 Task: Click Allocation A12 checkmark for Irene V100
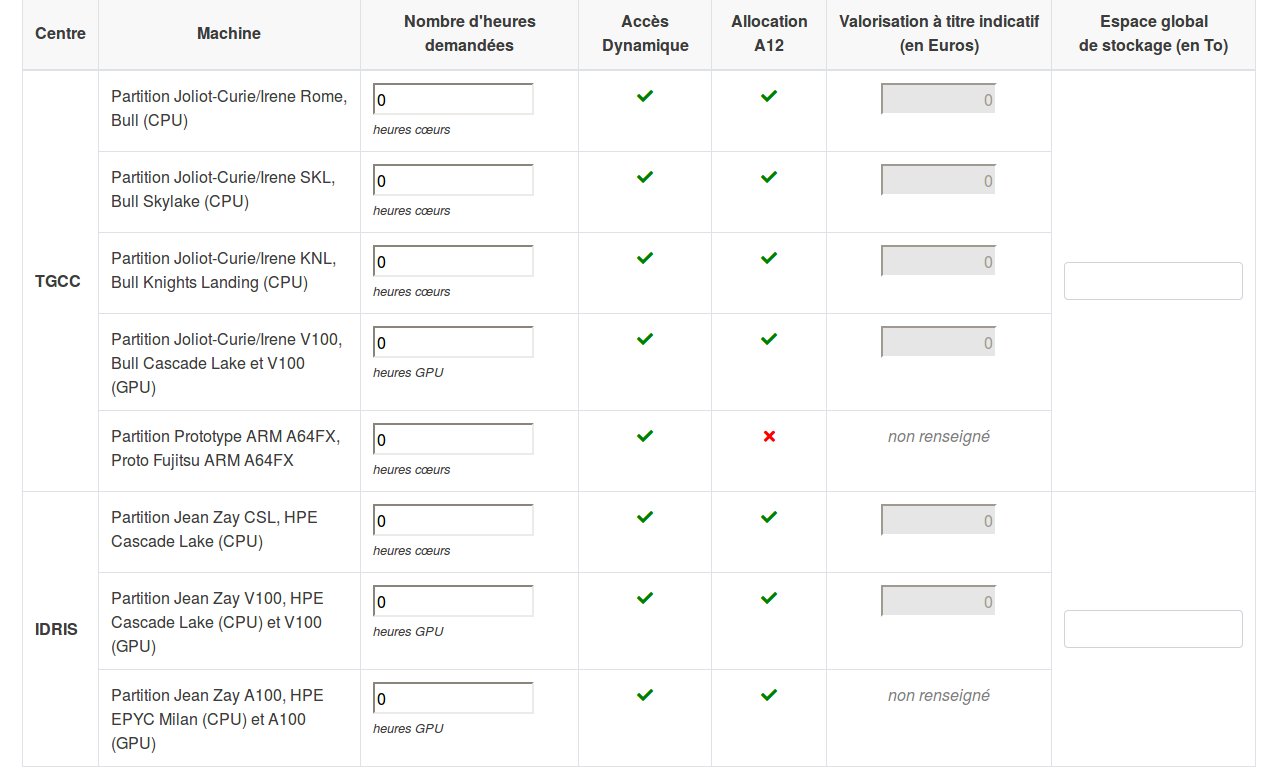click(769, 339)
